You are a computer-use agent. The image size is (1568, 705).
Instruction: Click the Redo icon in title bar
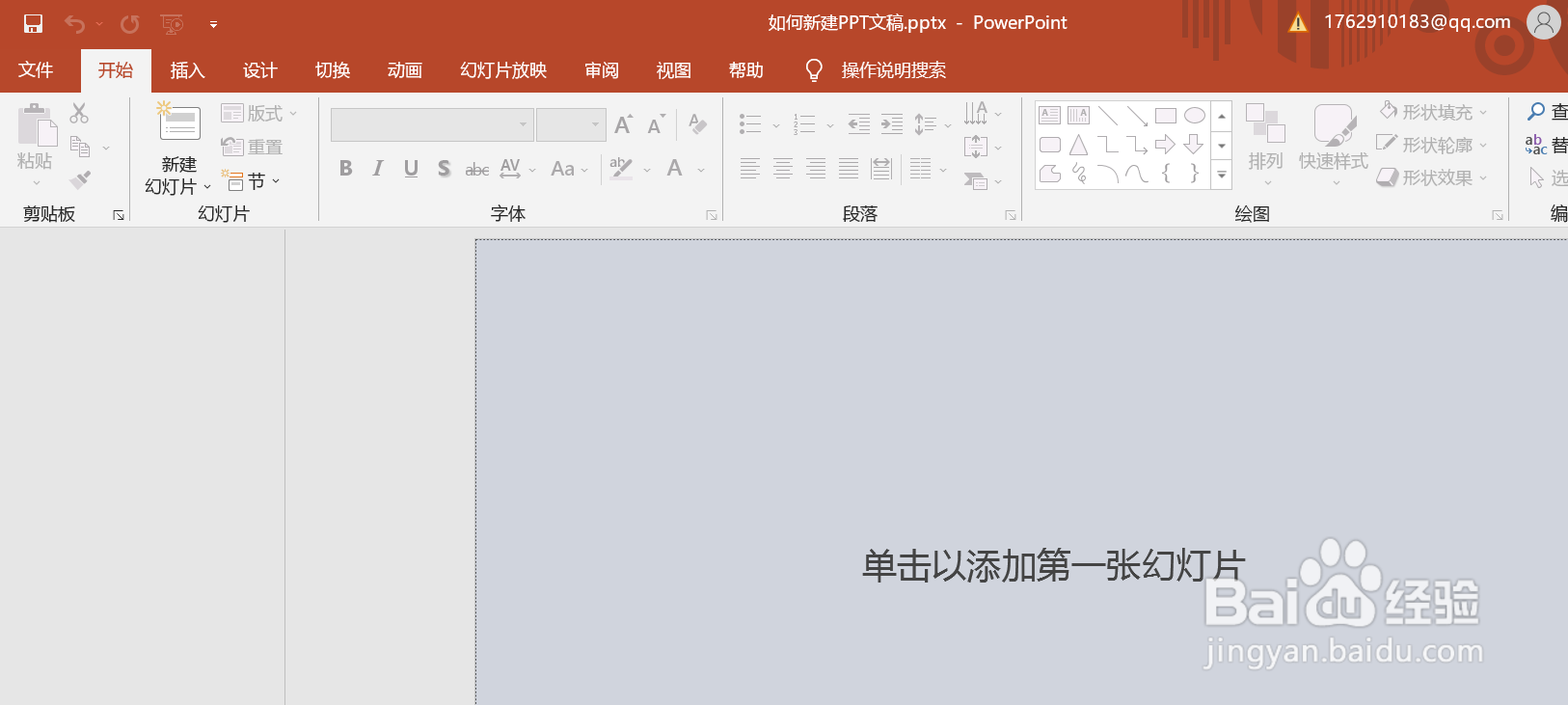[x=129, y=23]
